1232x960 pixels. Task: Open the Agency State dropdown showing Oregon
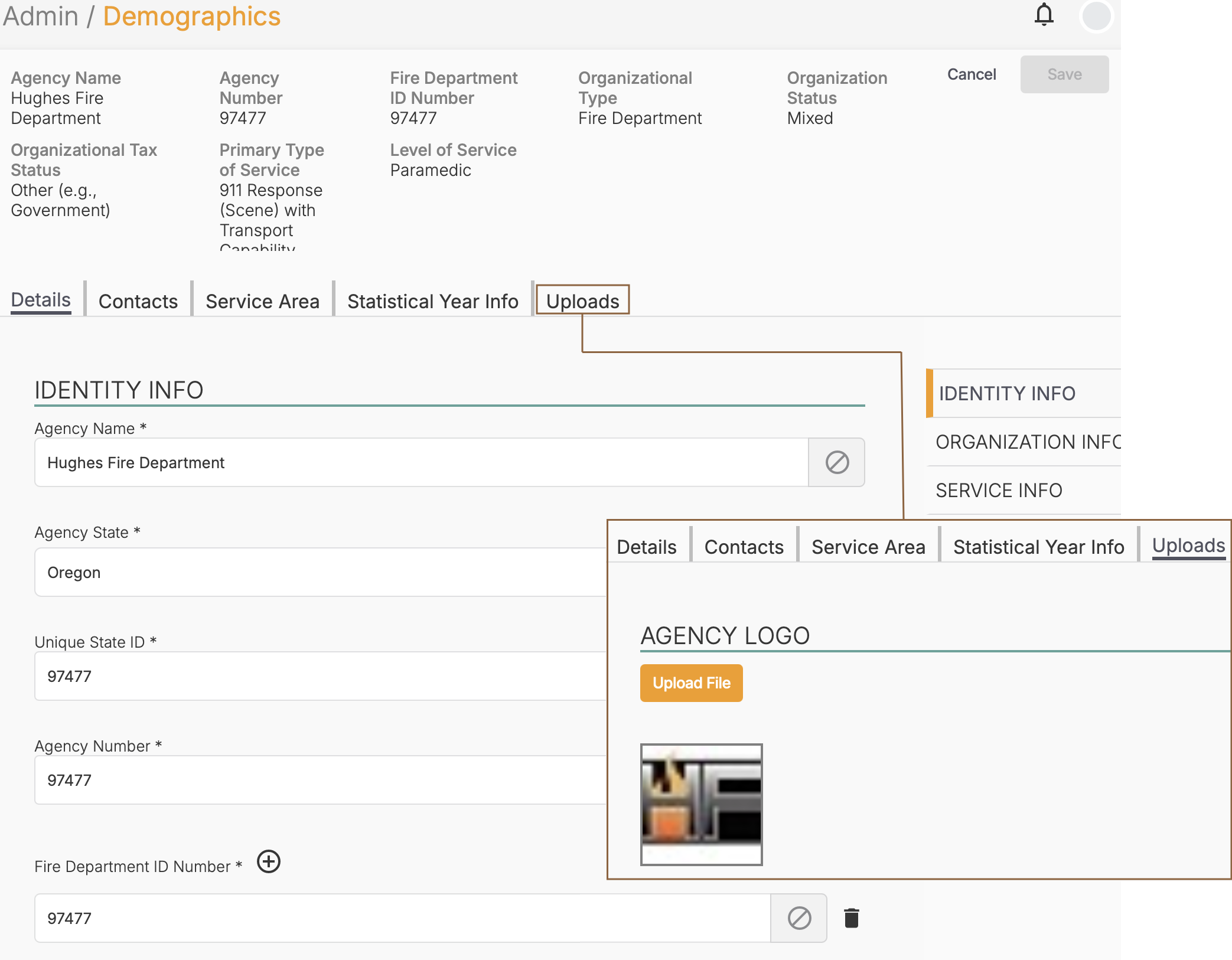coord(319,572)
